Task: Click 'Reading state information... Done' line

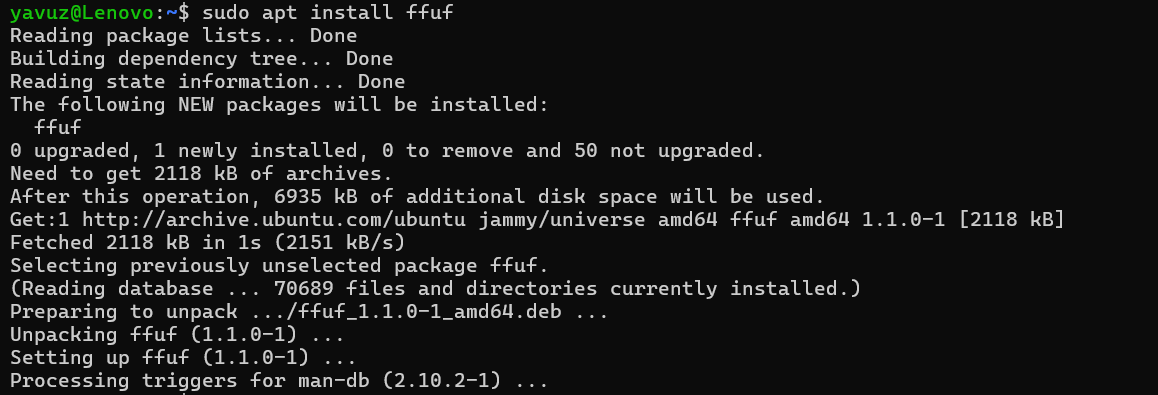Action: pyautogui.click(x=208, y=81)
